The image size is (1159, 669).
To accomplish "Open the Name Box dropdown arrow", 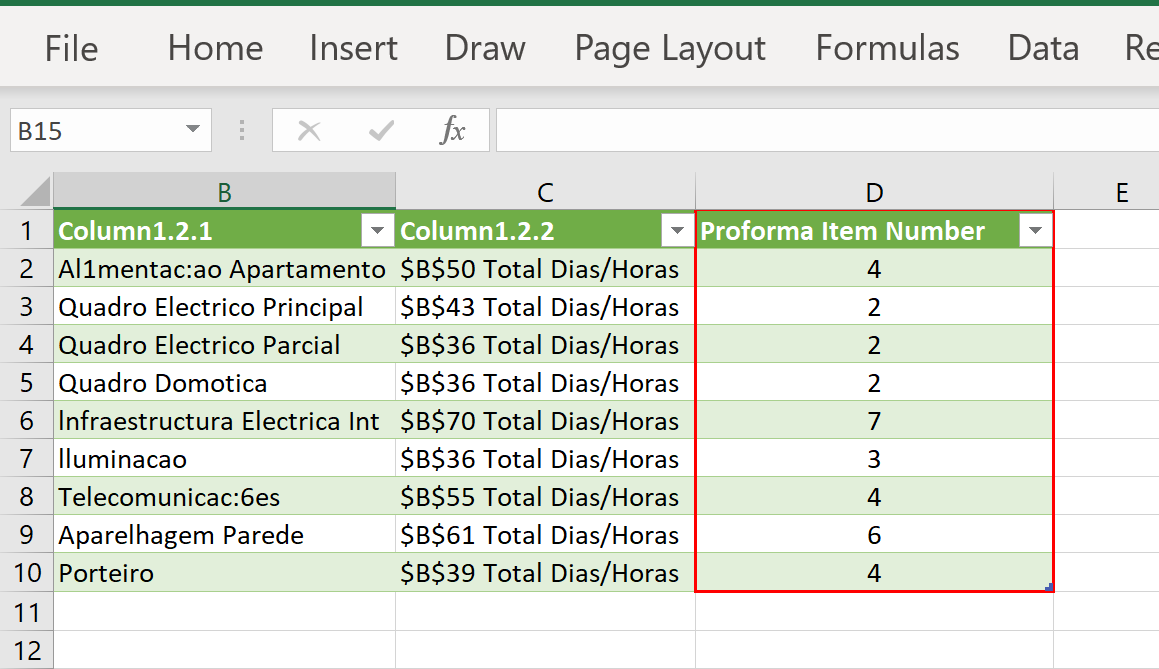I will (192, 131).
